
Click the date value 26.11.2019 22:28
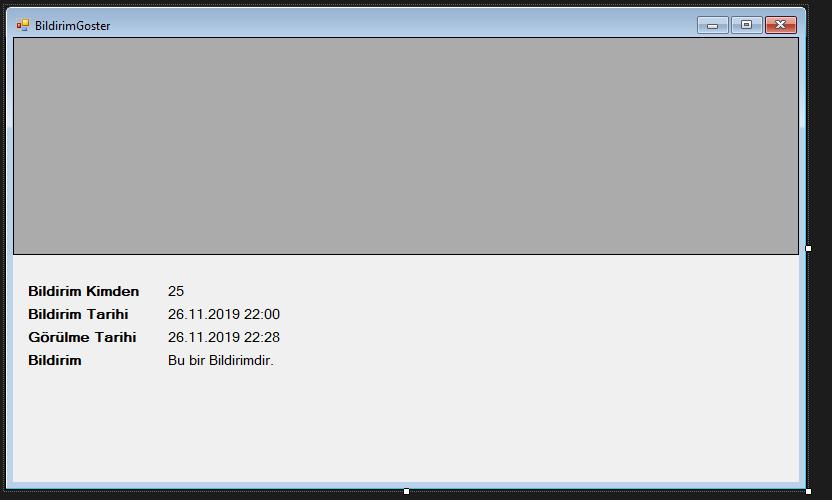(223, 337)
